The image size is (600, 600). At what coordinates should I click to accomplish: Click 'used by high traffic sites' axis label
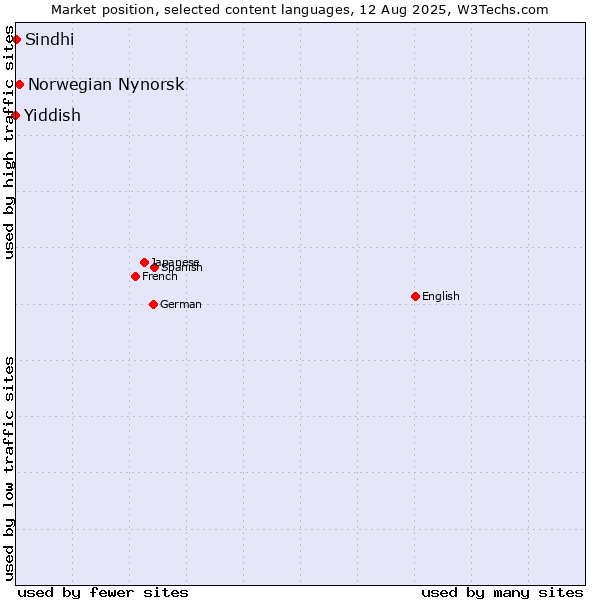tap(8, 142)
